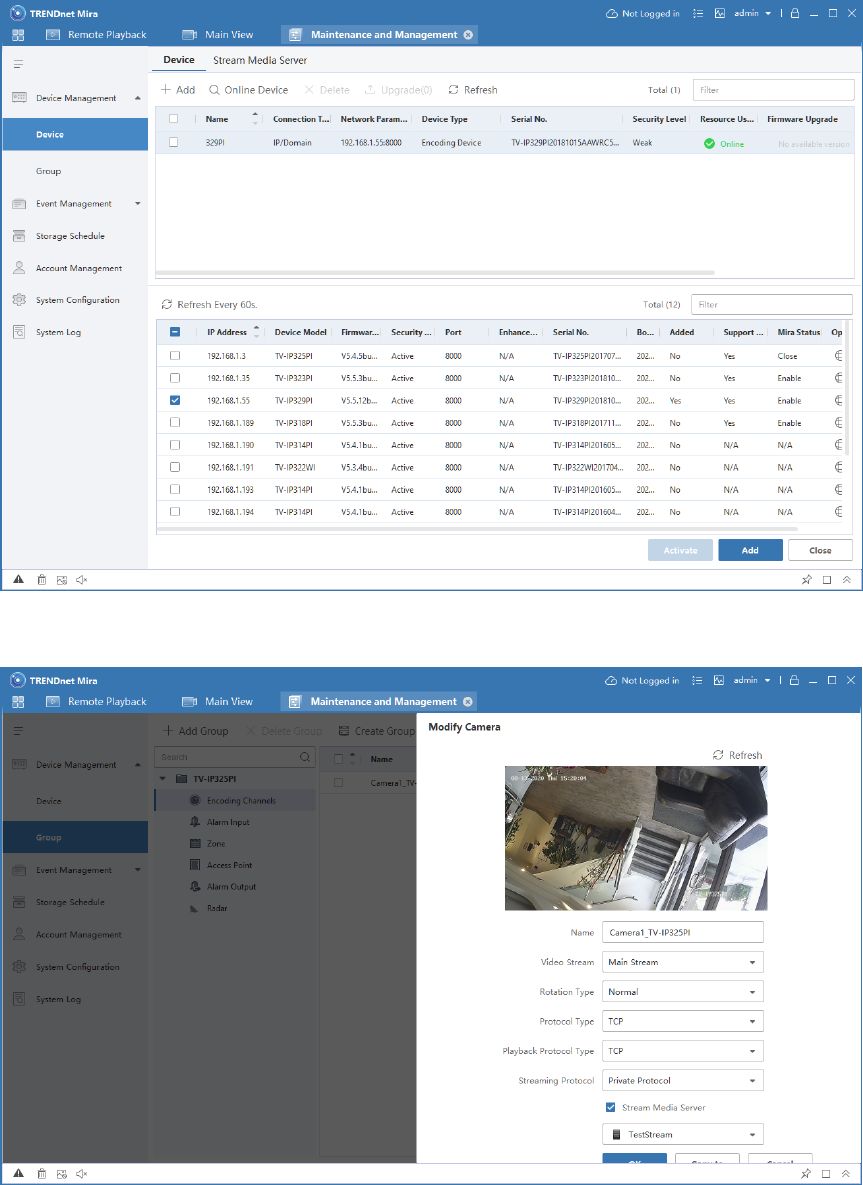The image size is (863, 1185).
Task: Collapse the sidebar with hamburger icon above Device Management
Action: pos(18,64)
